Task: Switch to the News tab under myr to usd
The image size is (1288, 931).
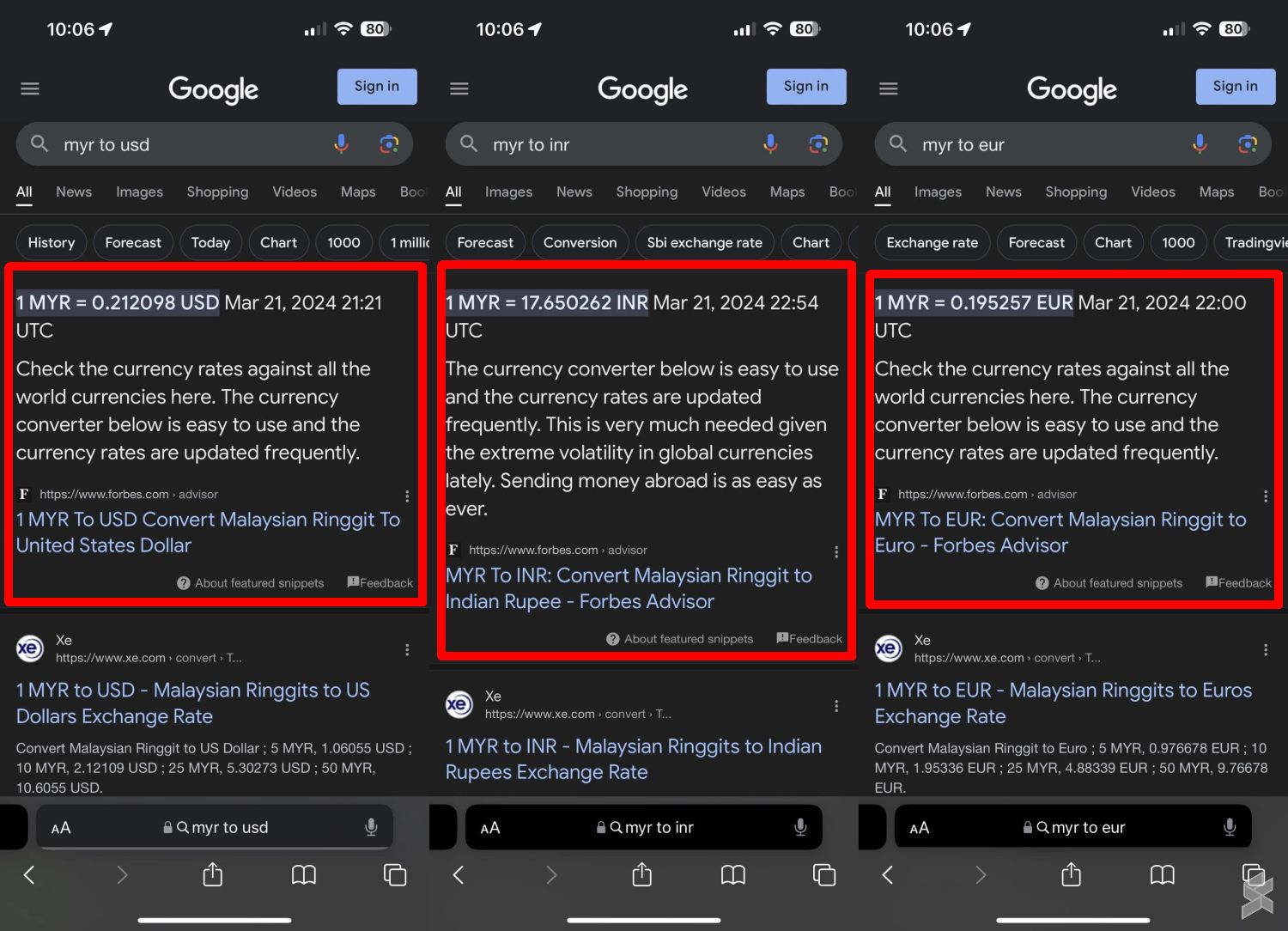Action: pos(73,192)
